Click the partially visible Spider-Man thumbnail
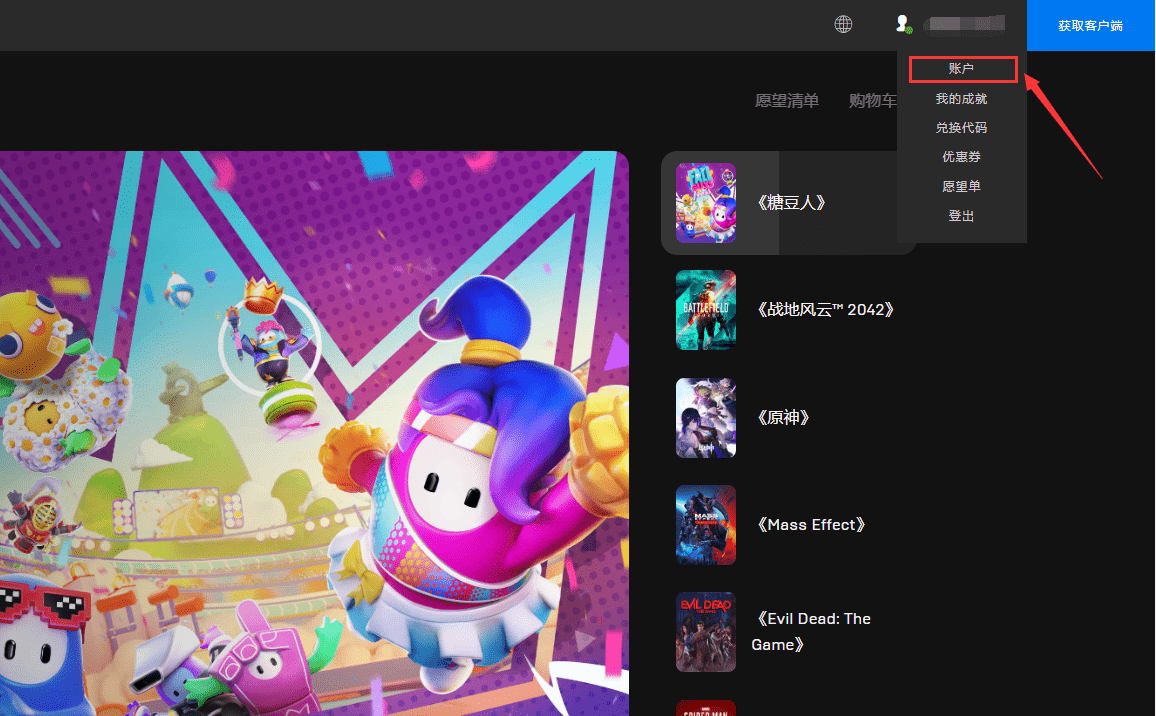Image resolution: width=1156 pixels, height=716 pixels. pyautogui.click(x=705, y=707)
